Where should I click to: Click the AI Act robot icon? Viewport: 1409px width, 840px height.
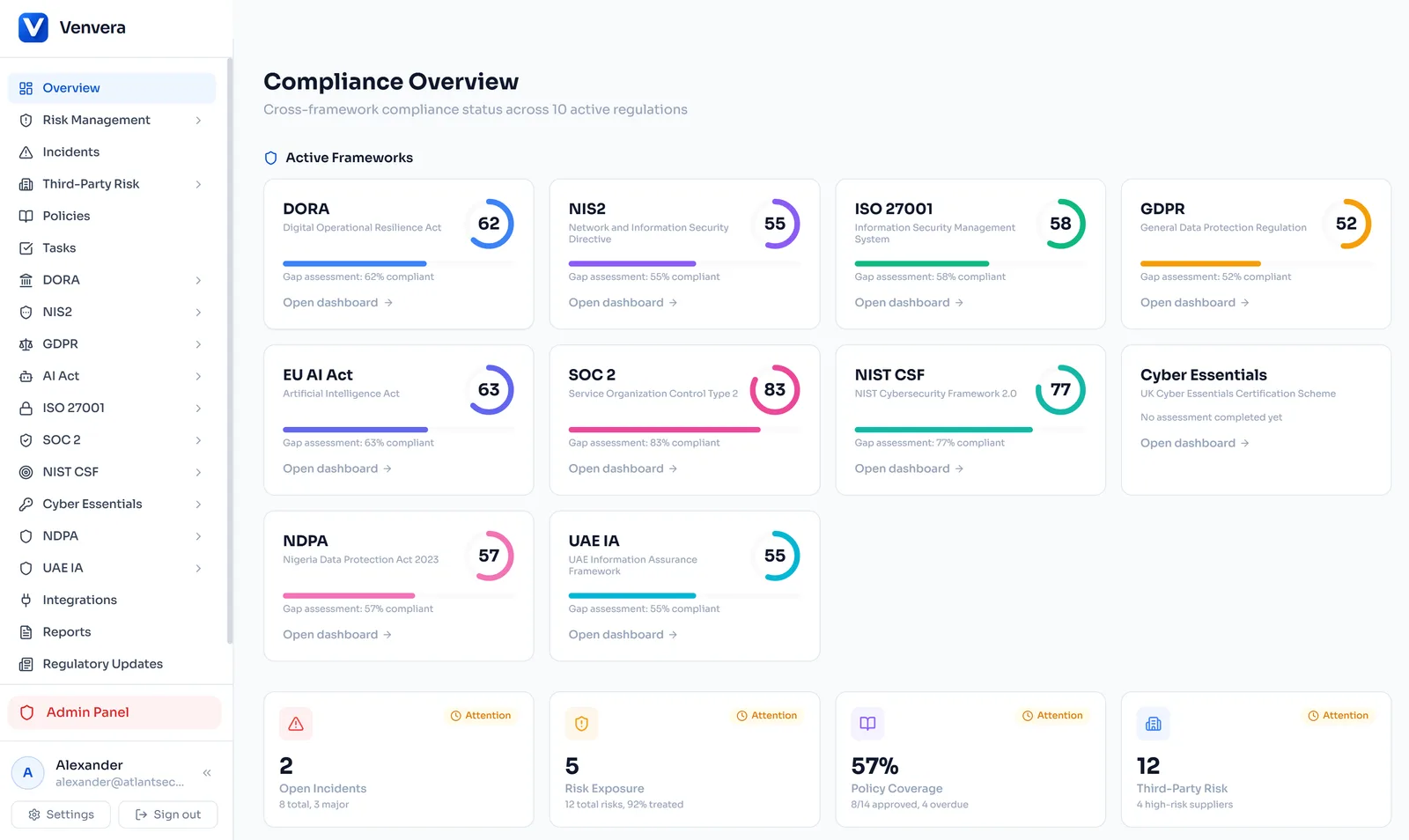click(26, 376)
